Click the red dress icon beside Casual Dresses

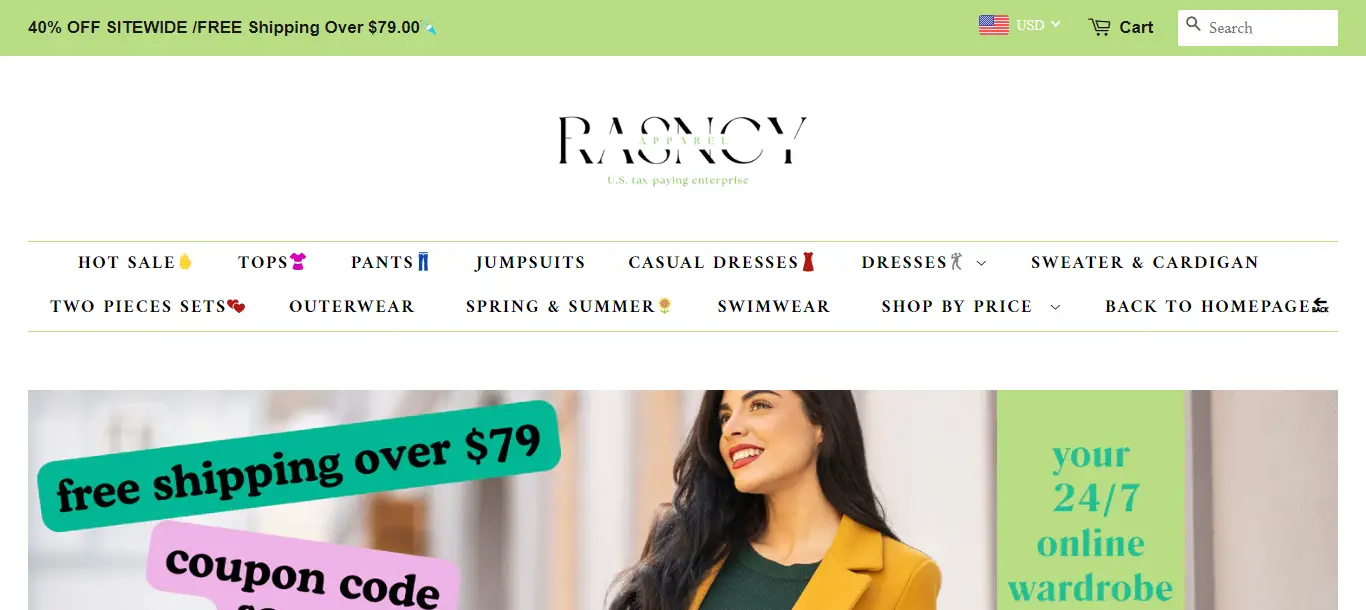pyautogui.click(x=809, y=262)
